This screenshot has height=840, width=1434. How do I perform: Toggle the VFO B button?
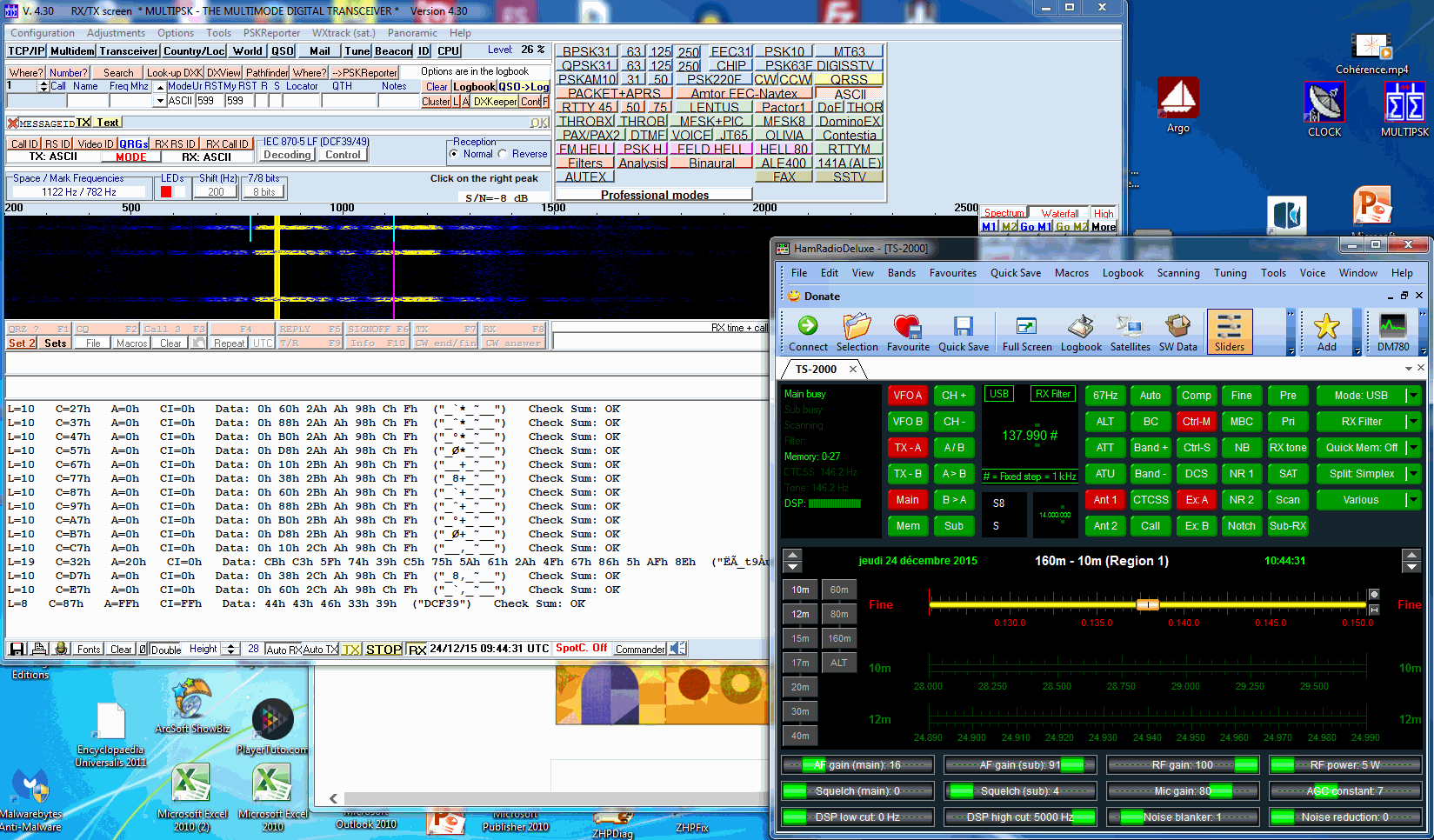(x=907, y=422)
